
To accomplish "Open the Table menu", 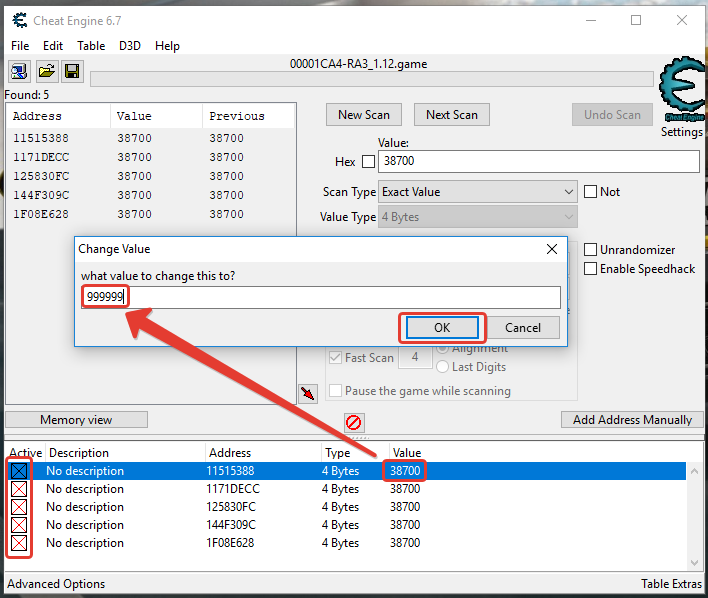I will [91, 45].
